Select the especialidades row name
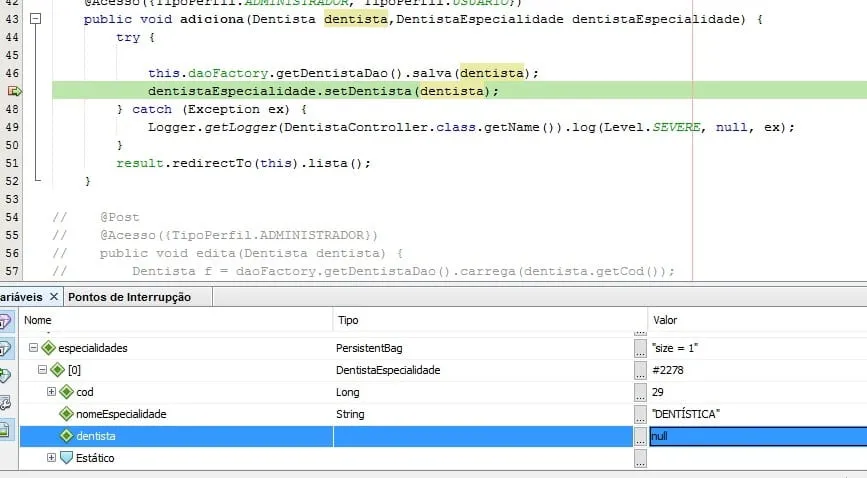 click(93, 348)
